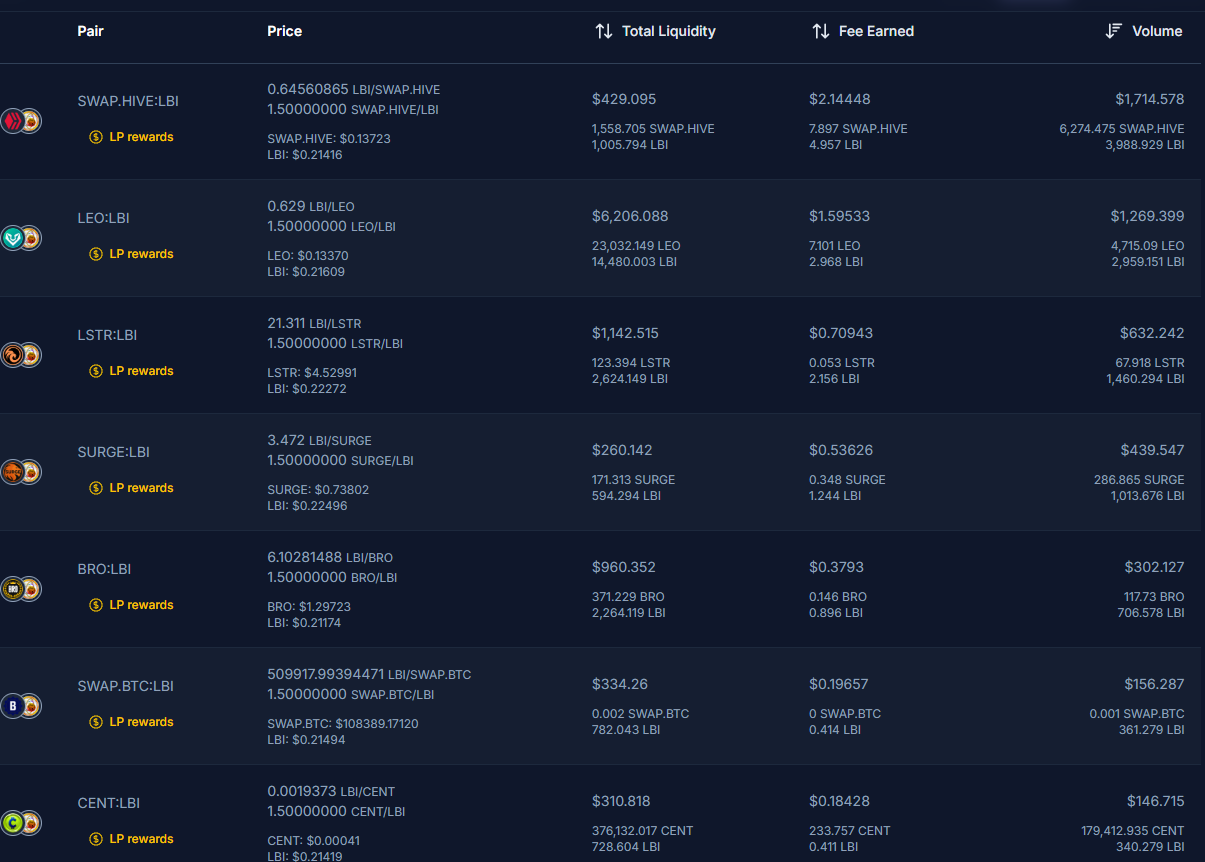The height and width of the screenshot is (862, 1205).
Task: Open the SWAP.HIVE:LBI pair link
Action: tap(128, 101)
